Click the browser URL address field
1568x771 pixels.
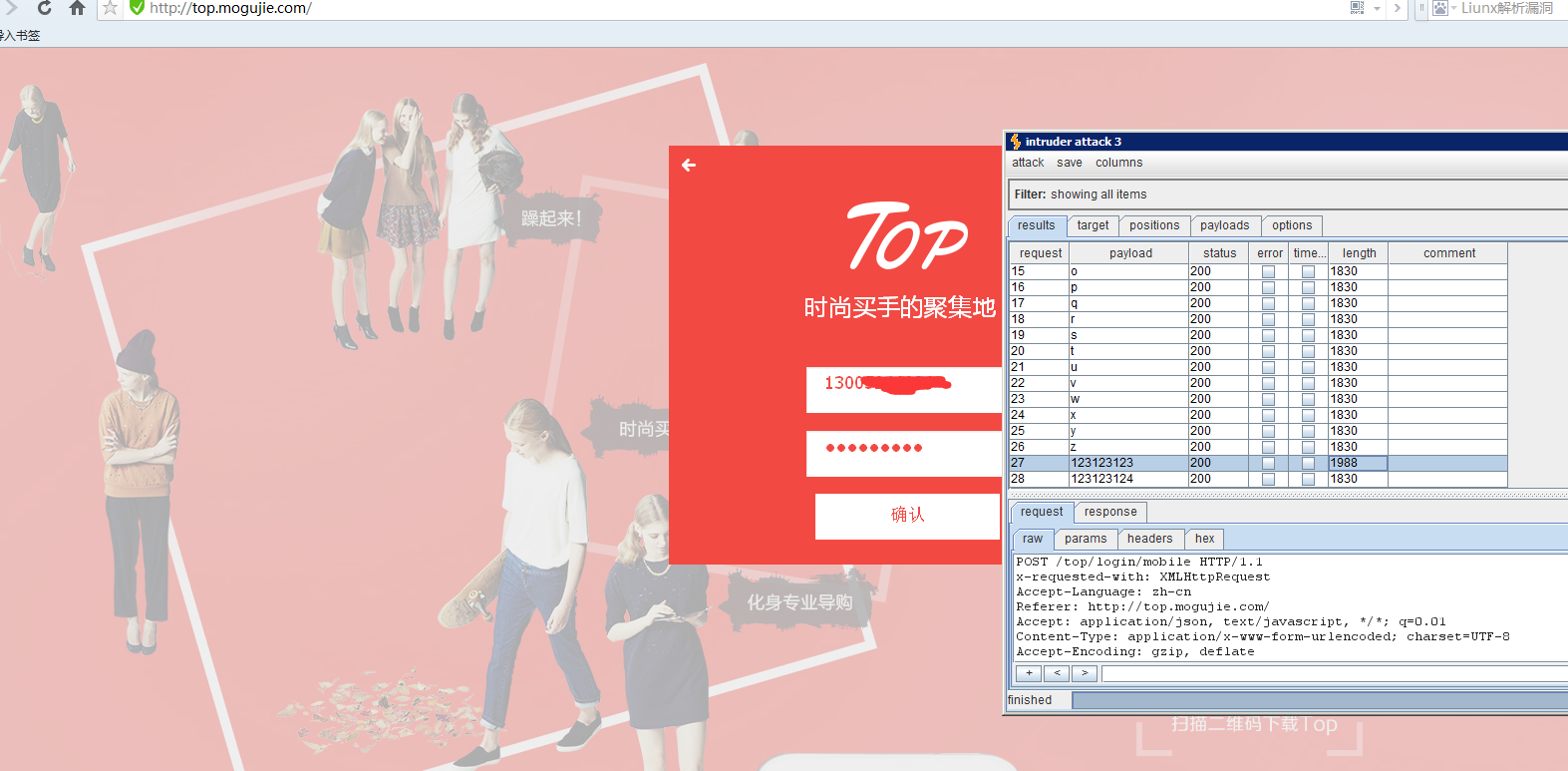[x=738, y=8]
